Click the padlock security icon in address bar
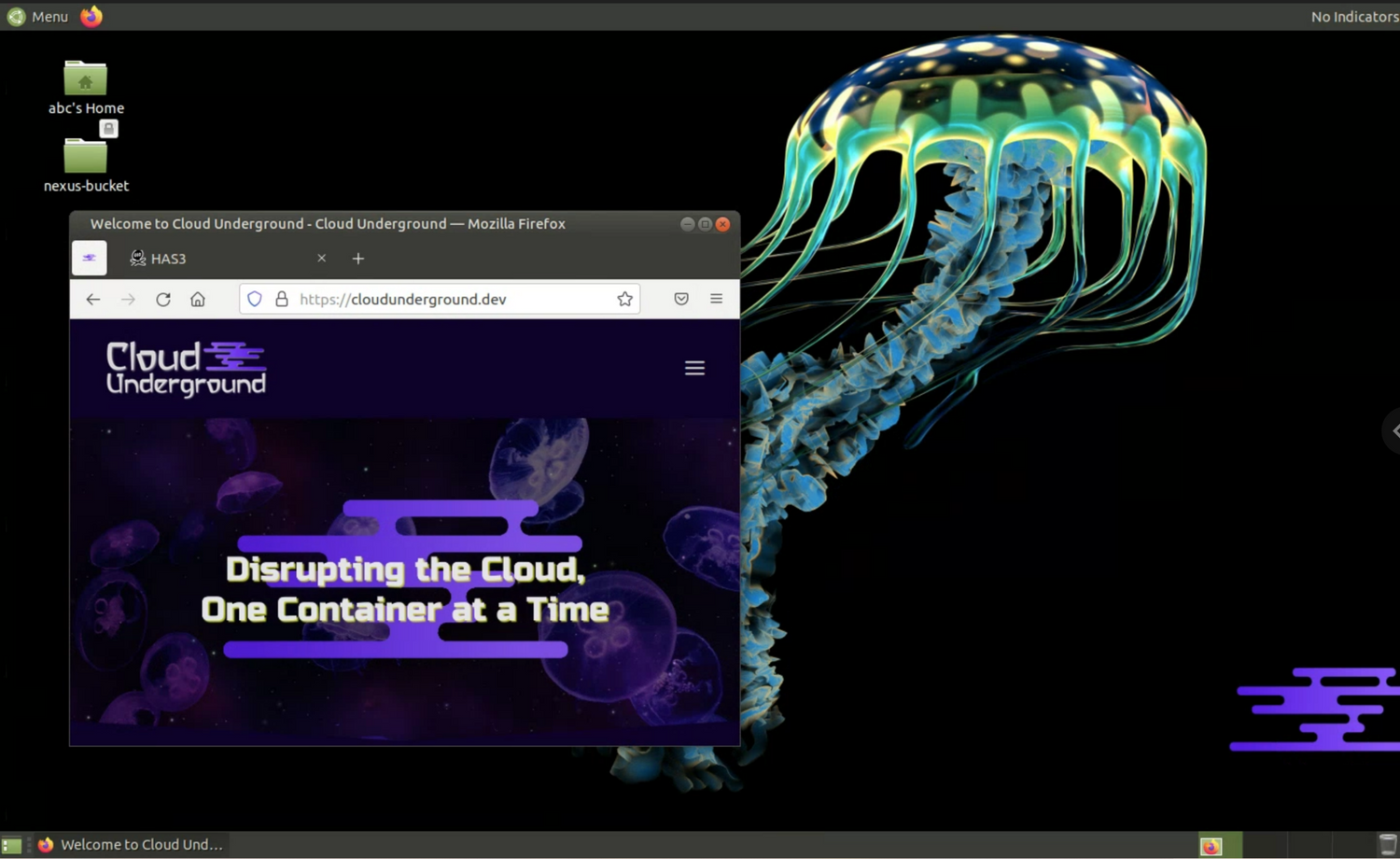Screen dimensions: 1400x859 (x=282, y=299)
